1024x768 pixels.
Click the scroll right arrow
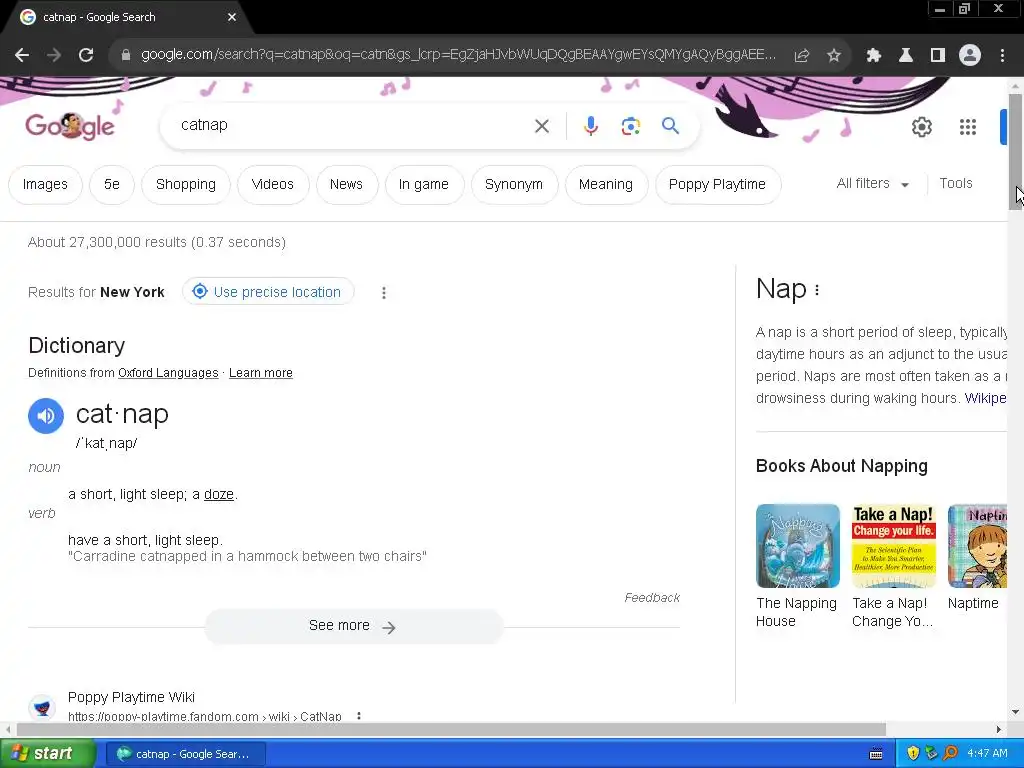click(x=999, y=729)
